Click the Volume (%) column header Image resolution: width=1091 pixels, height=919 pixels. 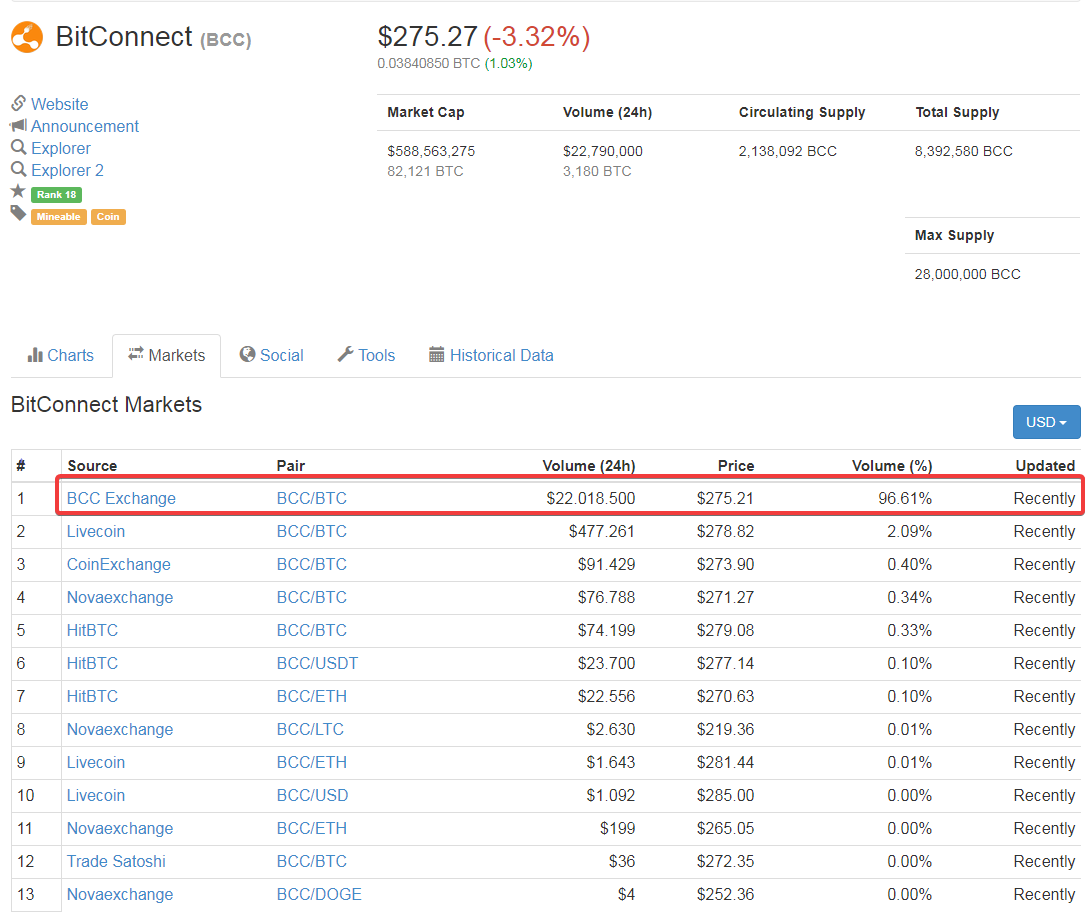pos(892,466)
